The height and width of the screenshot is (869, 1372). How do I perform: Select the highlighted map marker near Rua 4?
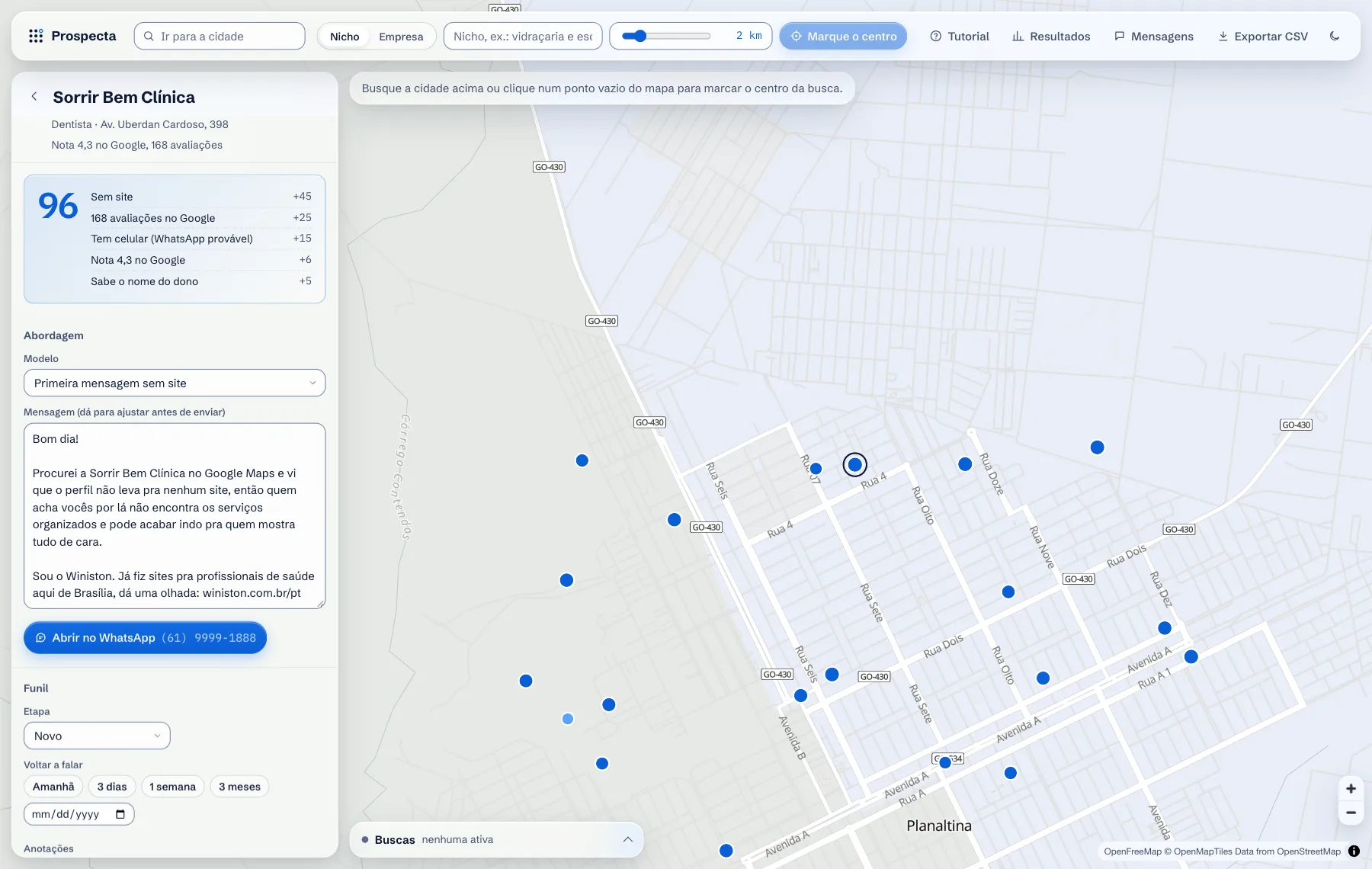click(855, 464)
